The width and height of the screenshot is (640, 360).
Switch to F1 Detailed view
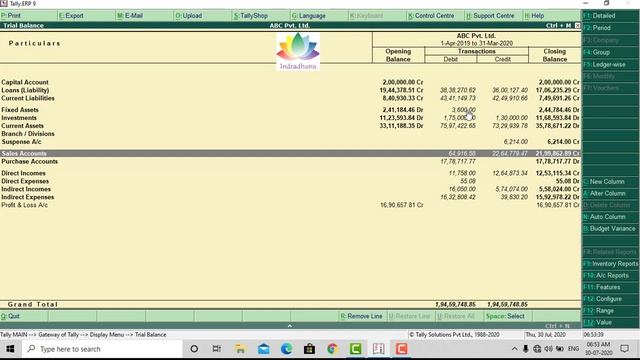[x=611, y=16]
